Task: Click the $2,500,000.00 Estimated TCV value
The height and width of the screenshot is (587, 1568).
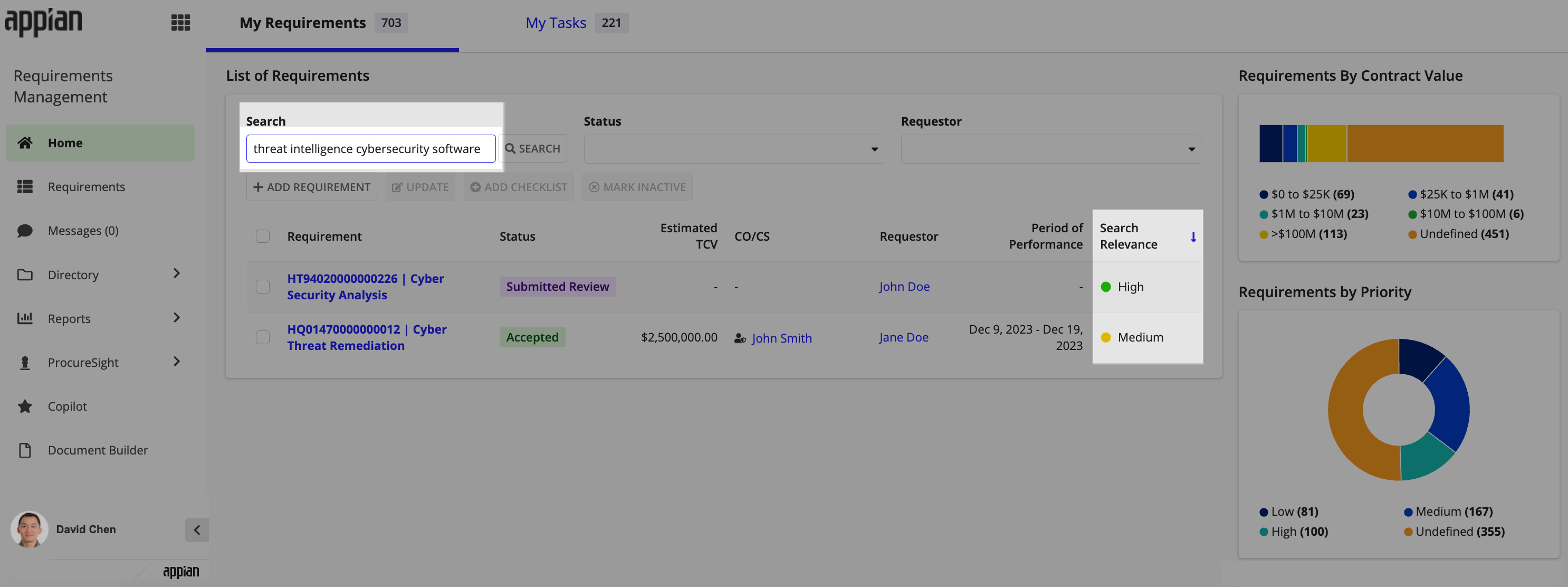Action: tap(678, 337)
